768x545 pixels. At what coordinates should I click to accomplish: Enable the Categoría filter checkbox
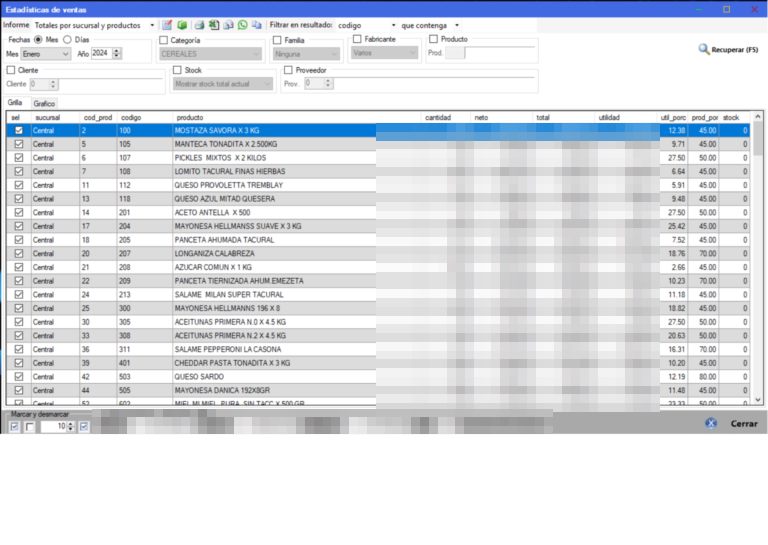coord(164,40)
